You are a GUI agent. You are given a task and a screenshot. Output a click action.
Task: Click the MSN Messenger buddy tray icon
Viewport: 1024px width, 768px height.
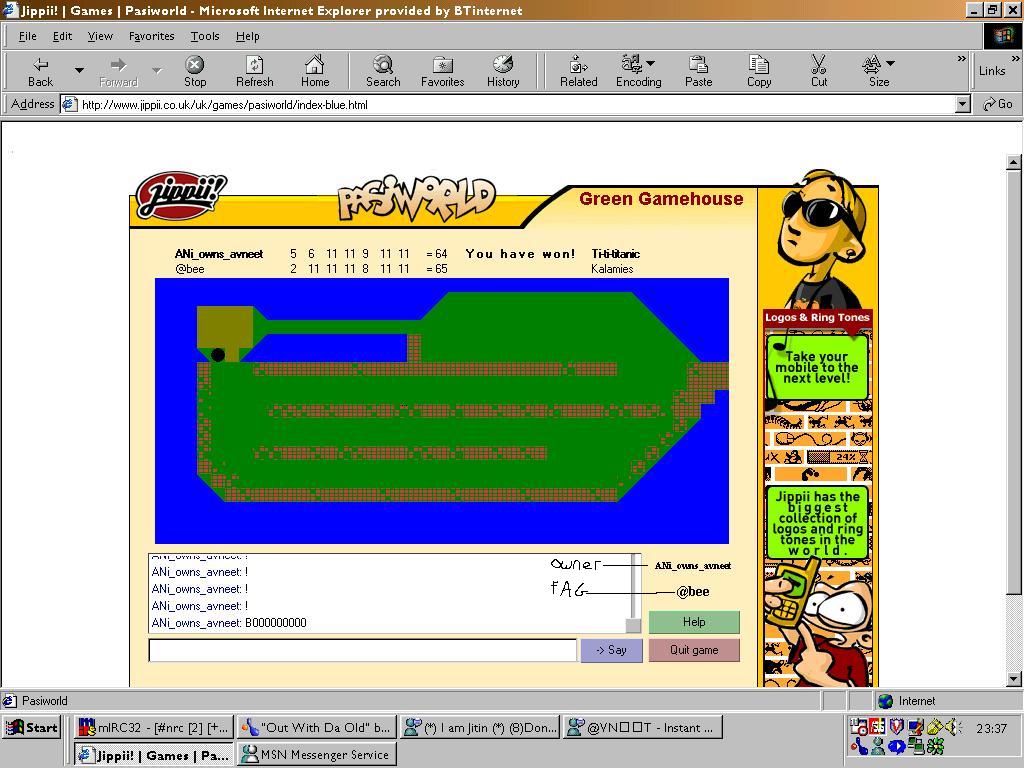coord(878,746)
